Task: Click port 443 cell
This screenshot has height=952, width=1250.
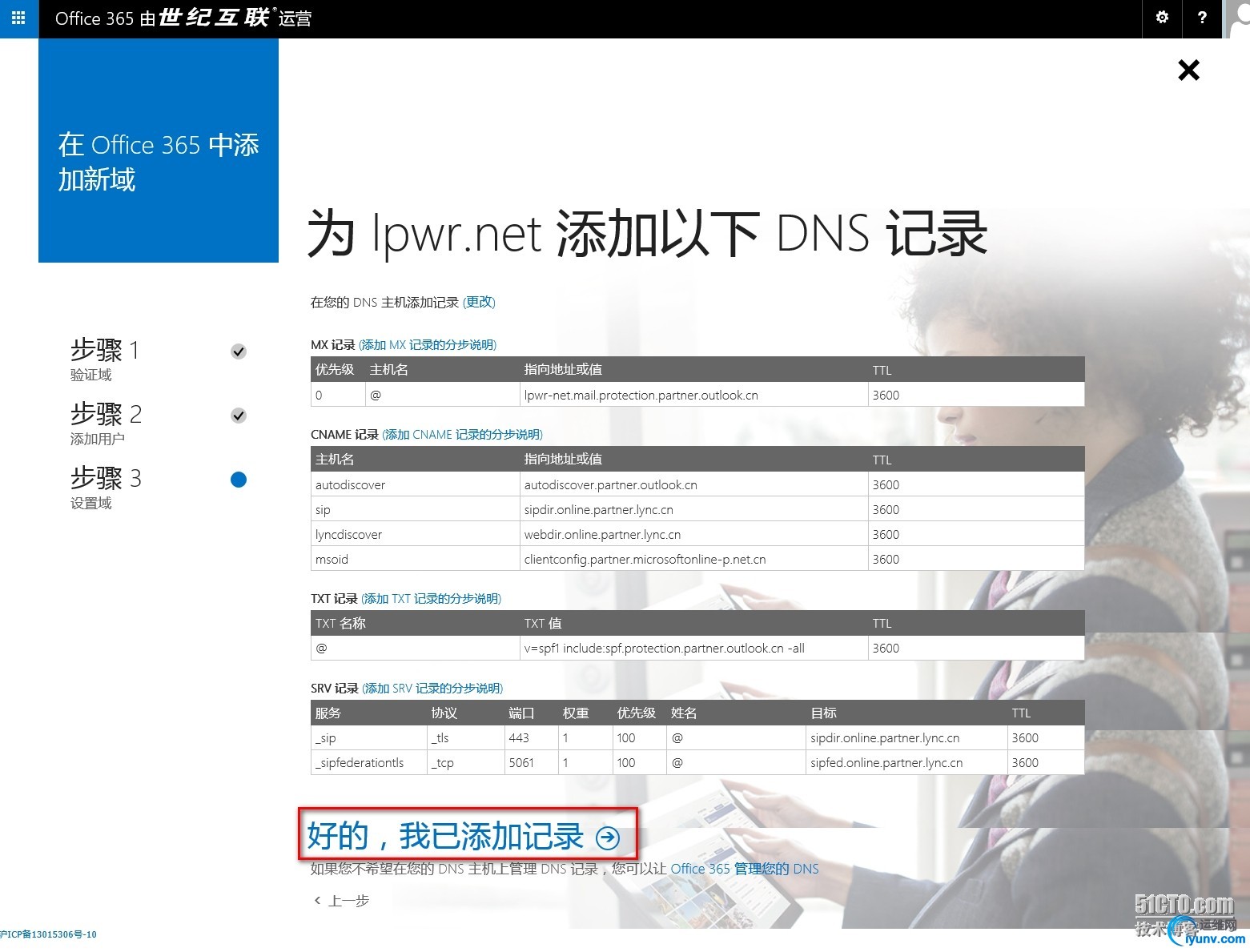Action: pos(530,737)
